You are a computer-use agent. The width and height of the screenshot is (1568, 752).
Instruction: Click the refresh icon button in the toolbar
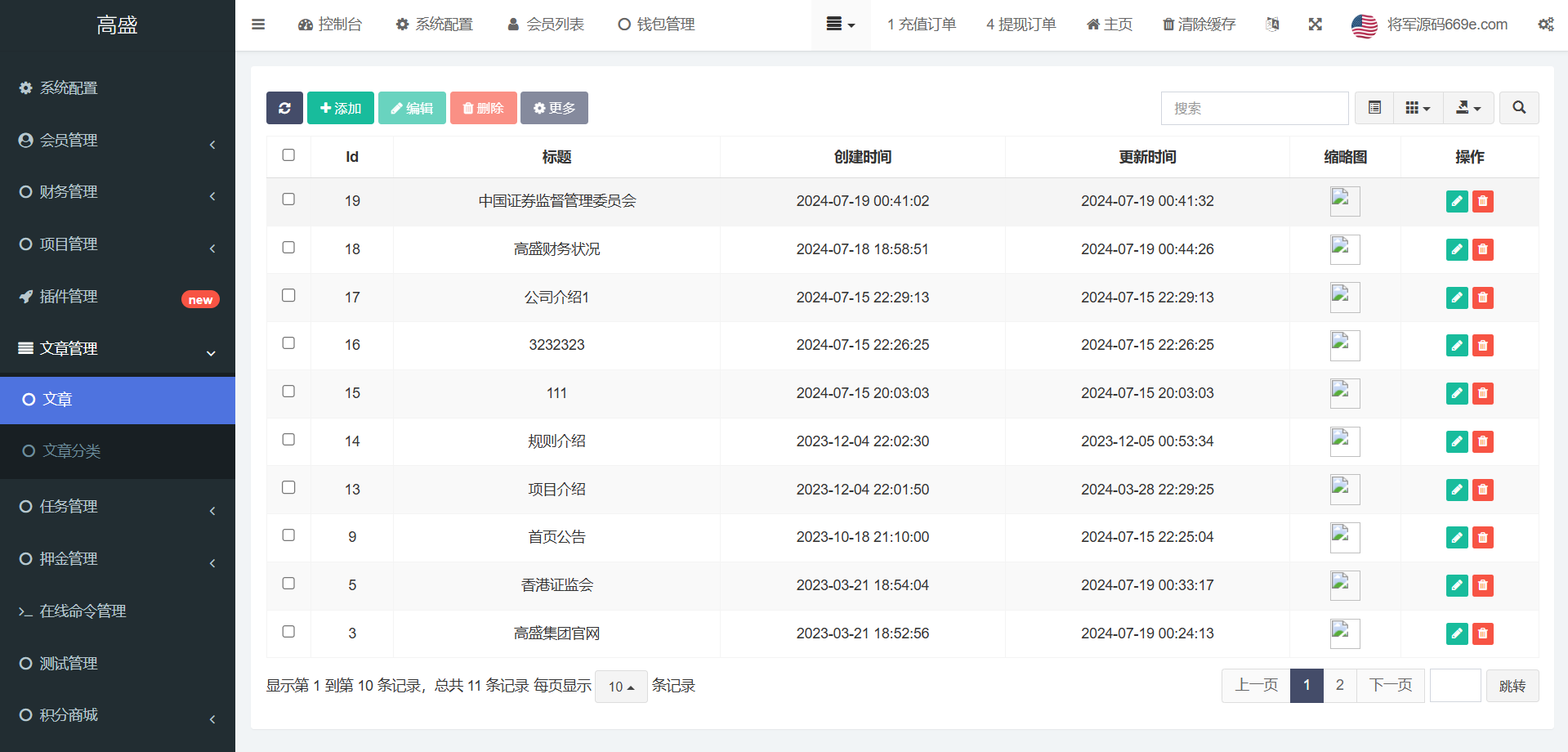point(284,108)
